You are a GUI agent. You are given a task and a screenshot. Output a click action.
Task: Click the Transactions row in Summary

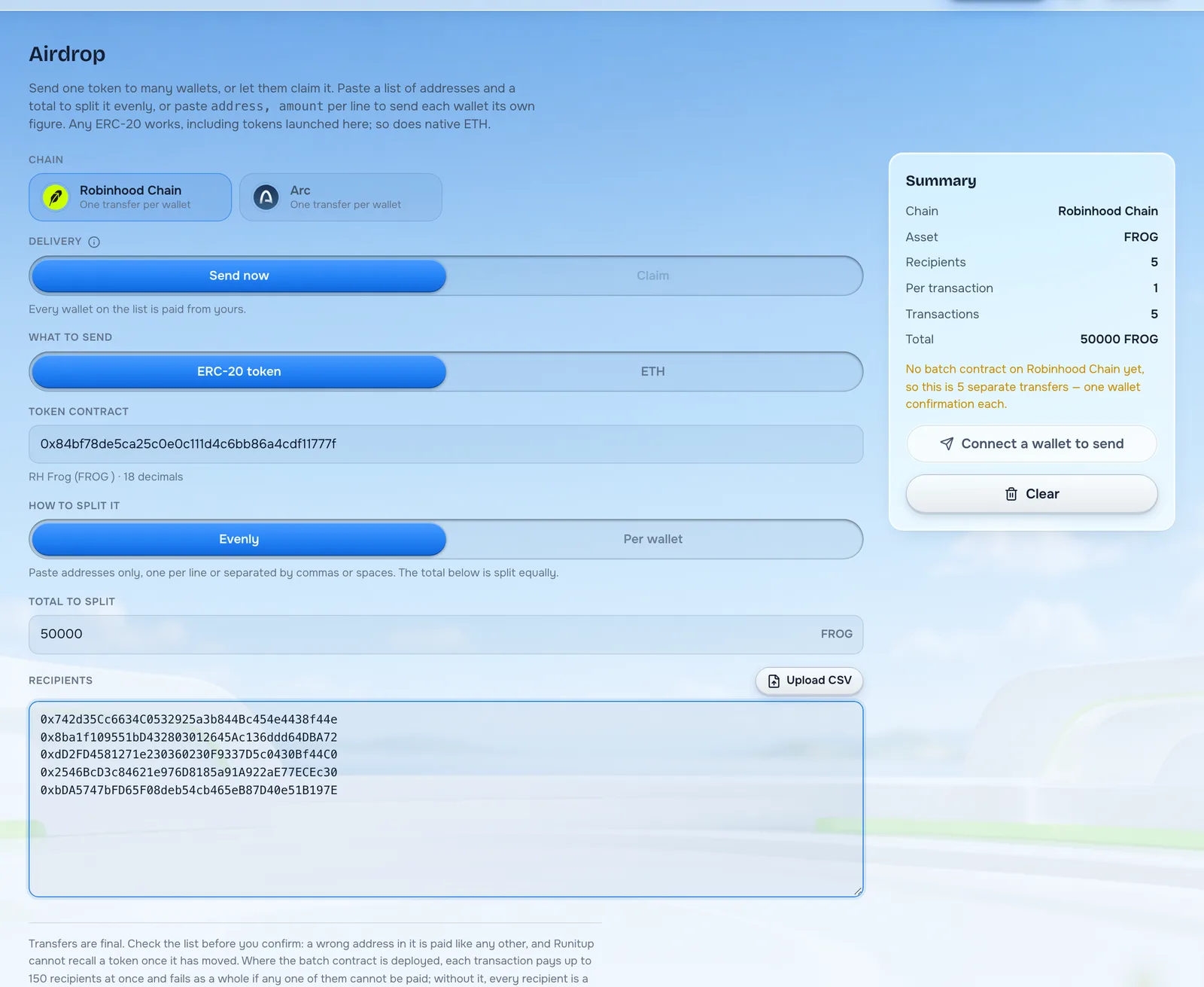click(x=1032, y=314)
